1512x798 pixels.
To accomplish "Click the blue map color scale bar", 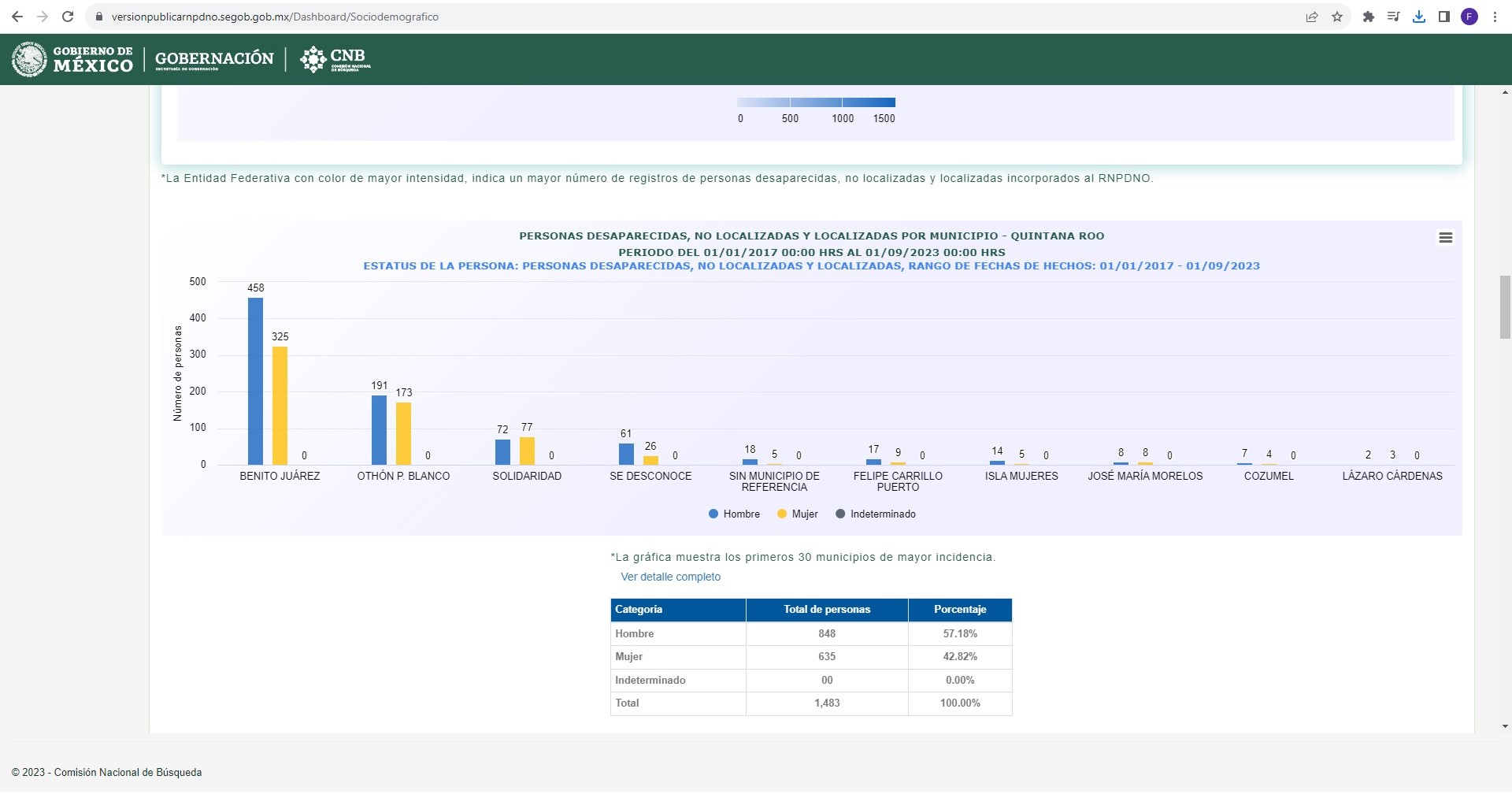I will (816, 102).
